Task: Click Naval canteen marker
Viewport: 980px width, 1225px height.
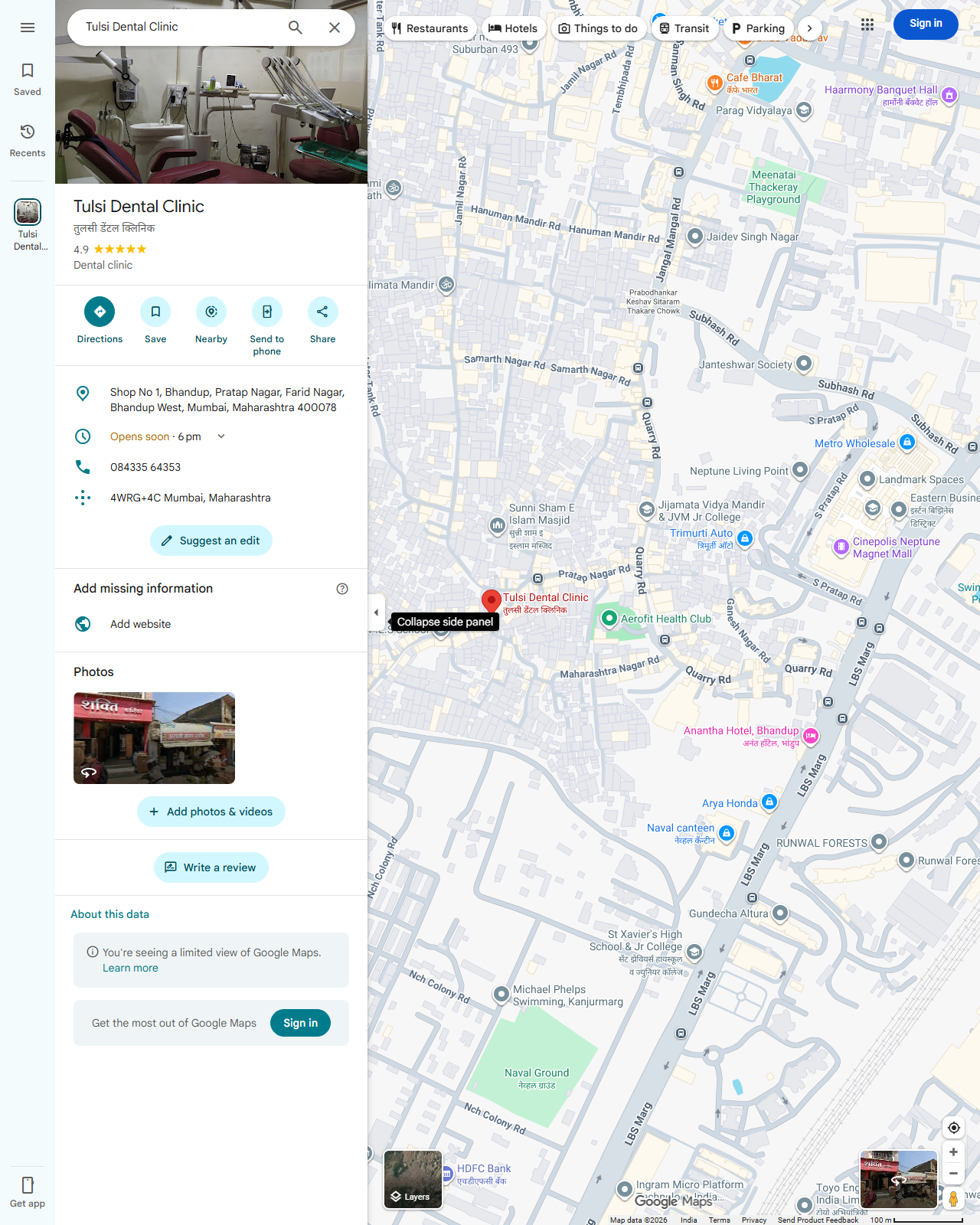Action: [x=727, y=834]
